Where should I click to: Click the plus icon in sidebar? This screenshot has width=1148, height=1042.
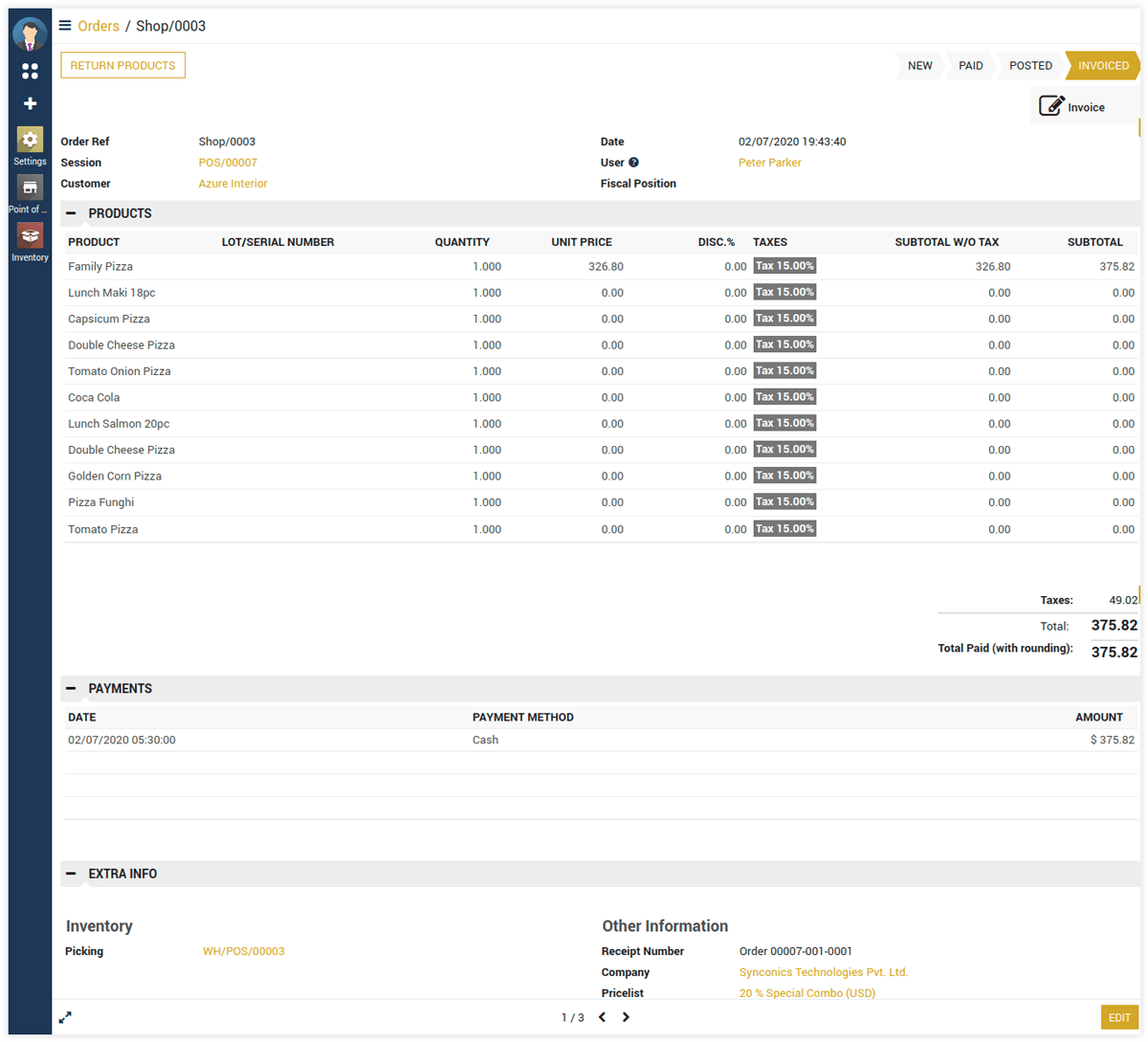tap(30, 103)
